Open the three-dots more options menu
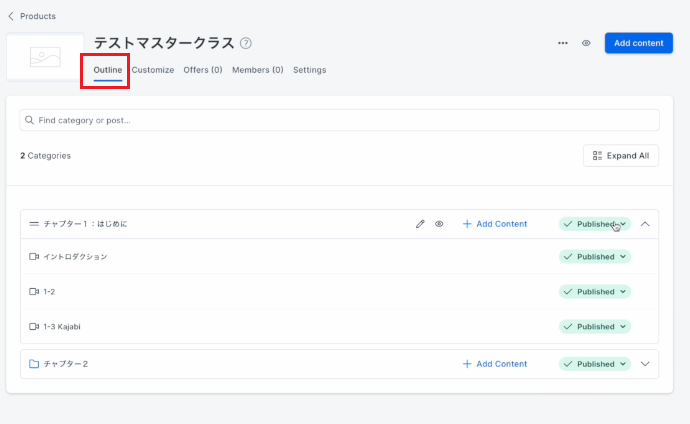Viewport: 690px width, 424px height. [x=562, y=43]
